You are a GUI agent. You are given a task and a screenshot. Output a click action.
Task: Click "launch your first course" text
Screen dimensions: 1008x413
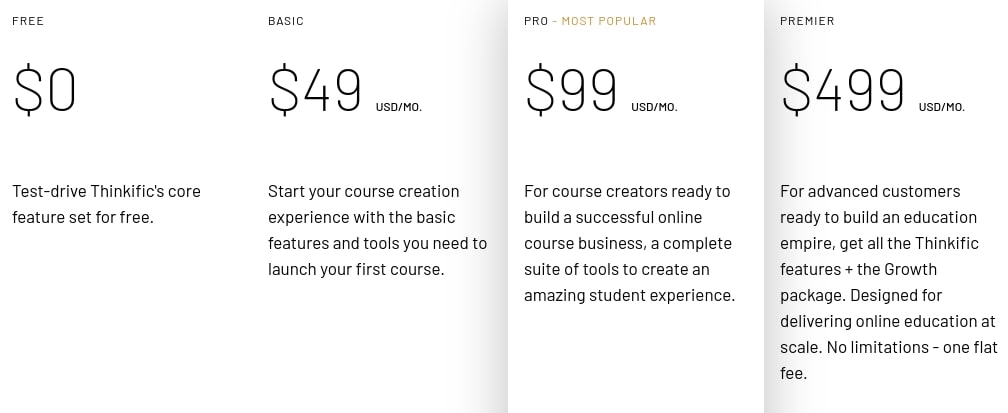pos(355,269)
